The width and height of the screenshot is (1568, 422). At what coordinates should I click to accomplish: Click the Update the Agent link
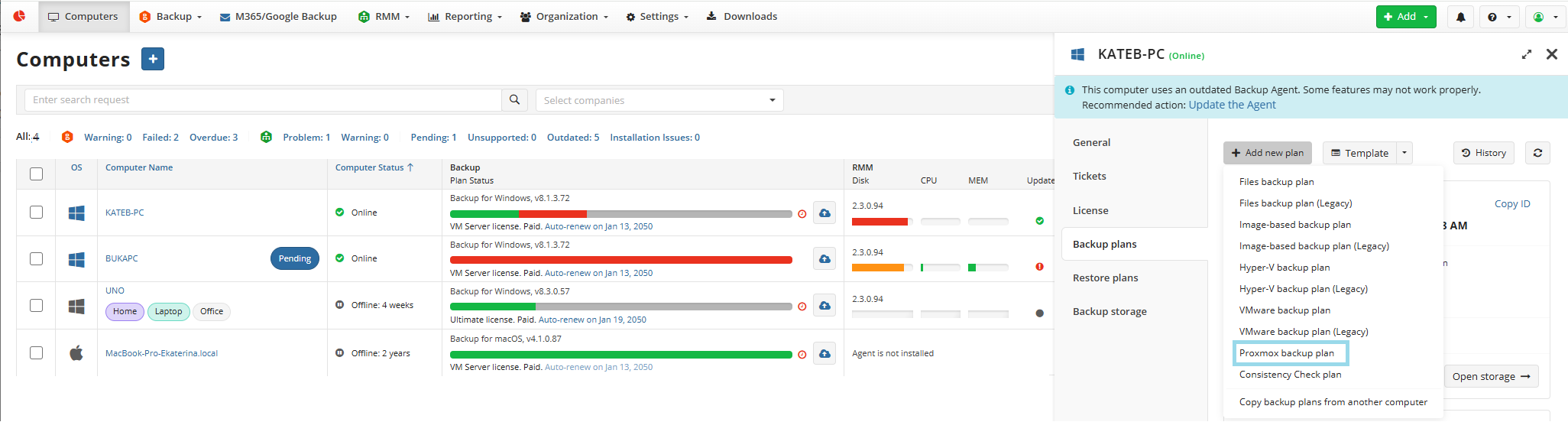[x=1232, y=105]
